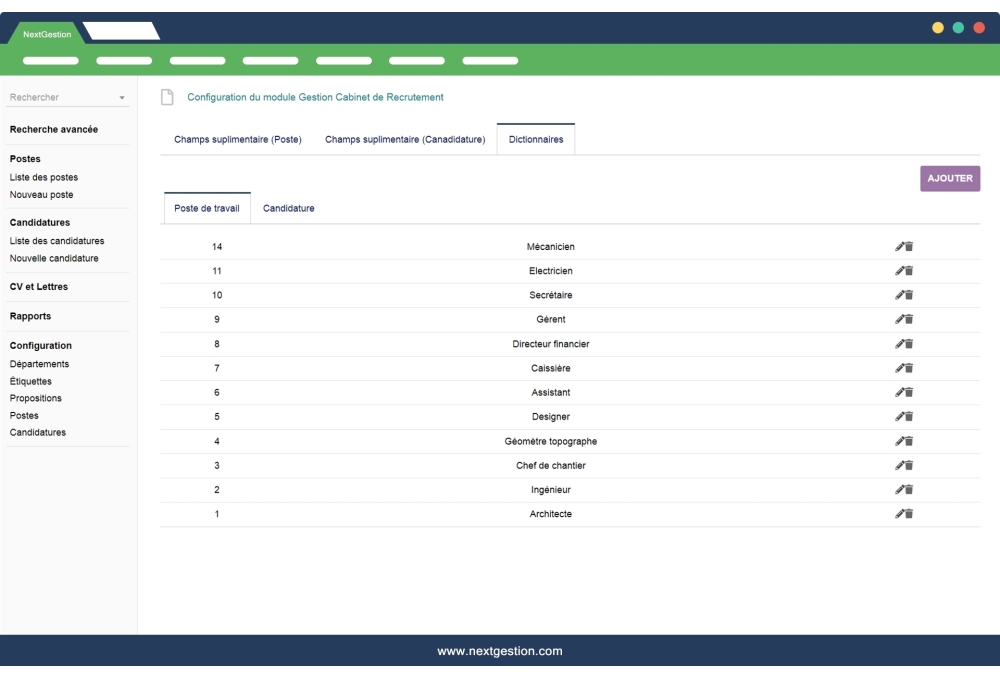The width and height of the screenshot is (1000, 679).
Task: Open the edit pencil for Directeur financier
Action: click(900, 343)
